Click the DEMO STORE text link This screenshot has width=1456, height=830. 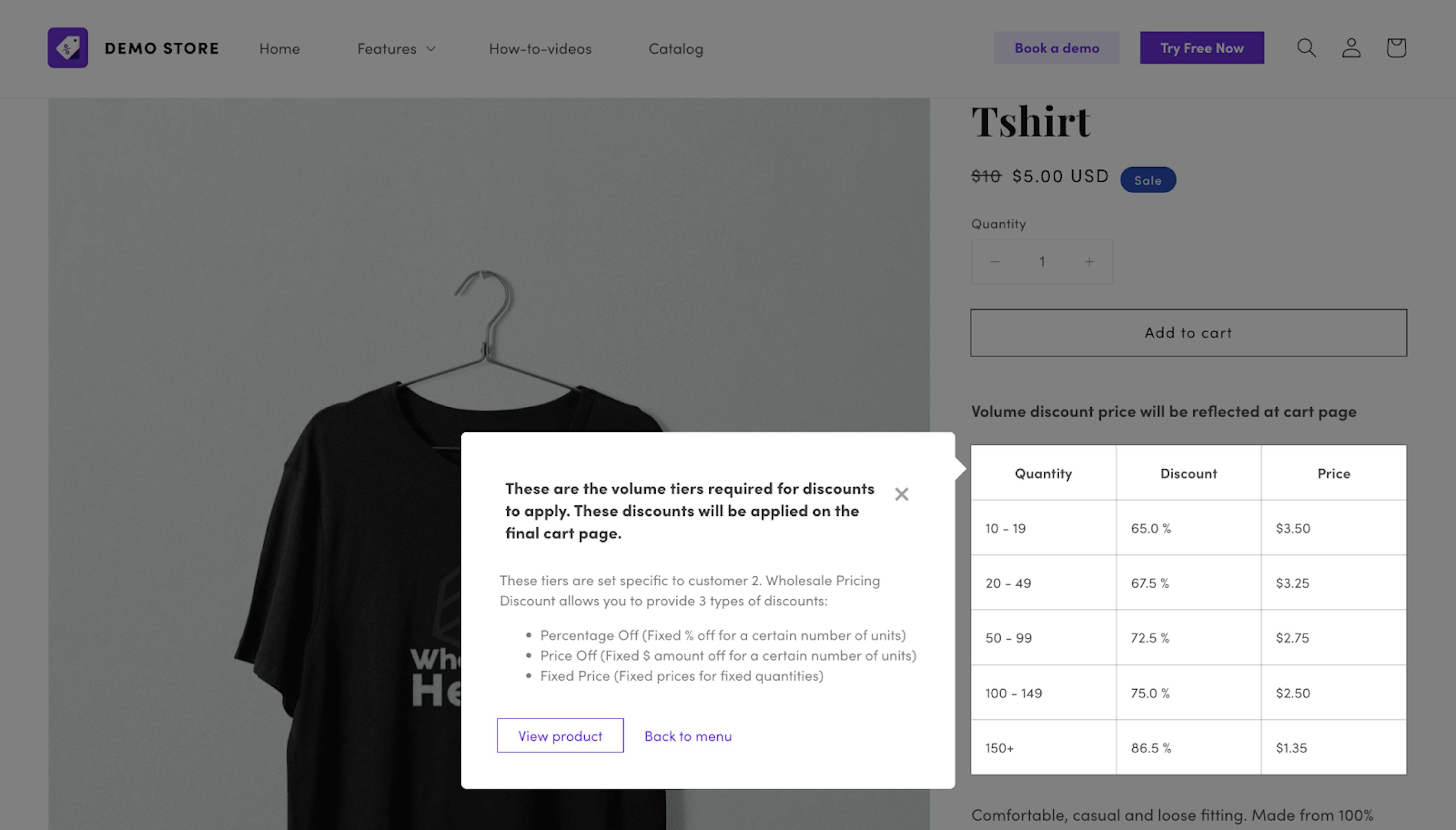[x=162, y=49]
